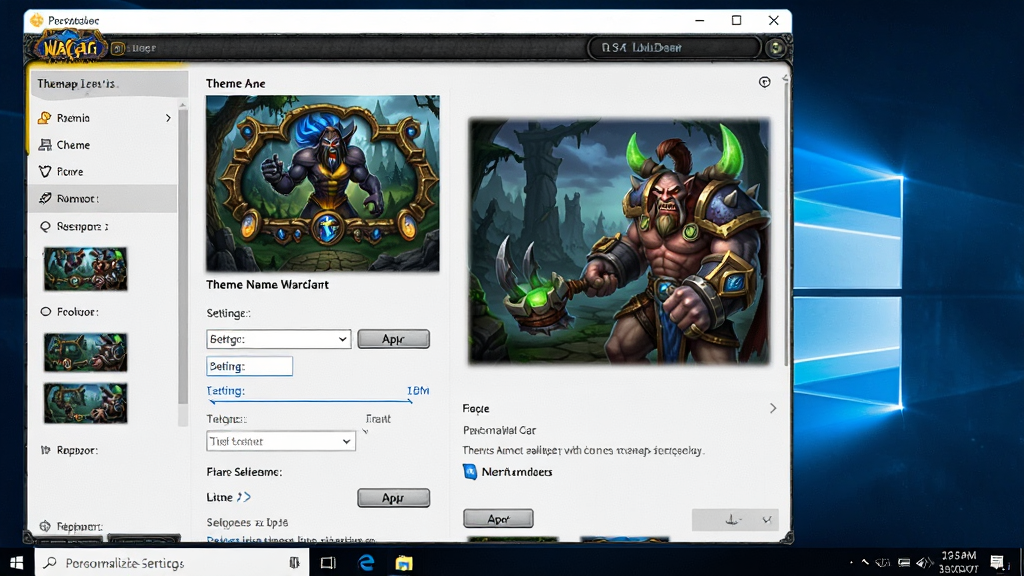Click the right panel vertical scrollbar
This screenshot has width=1024, height=576.
(785, 222)
